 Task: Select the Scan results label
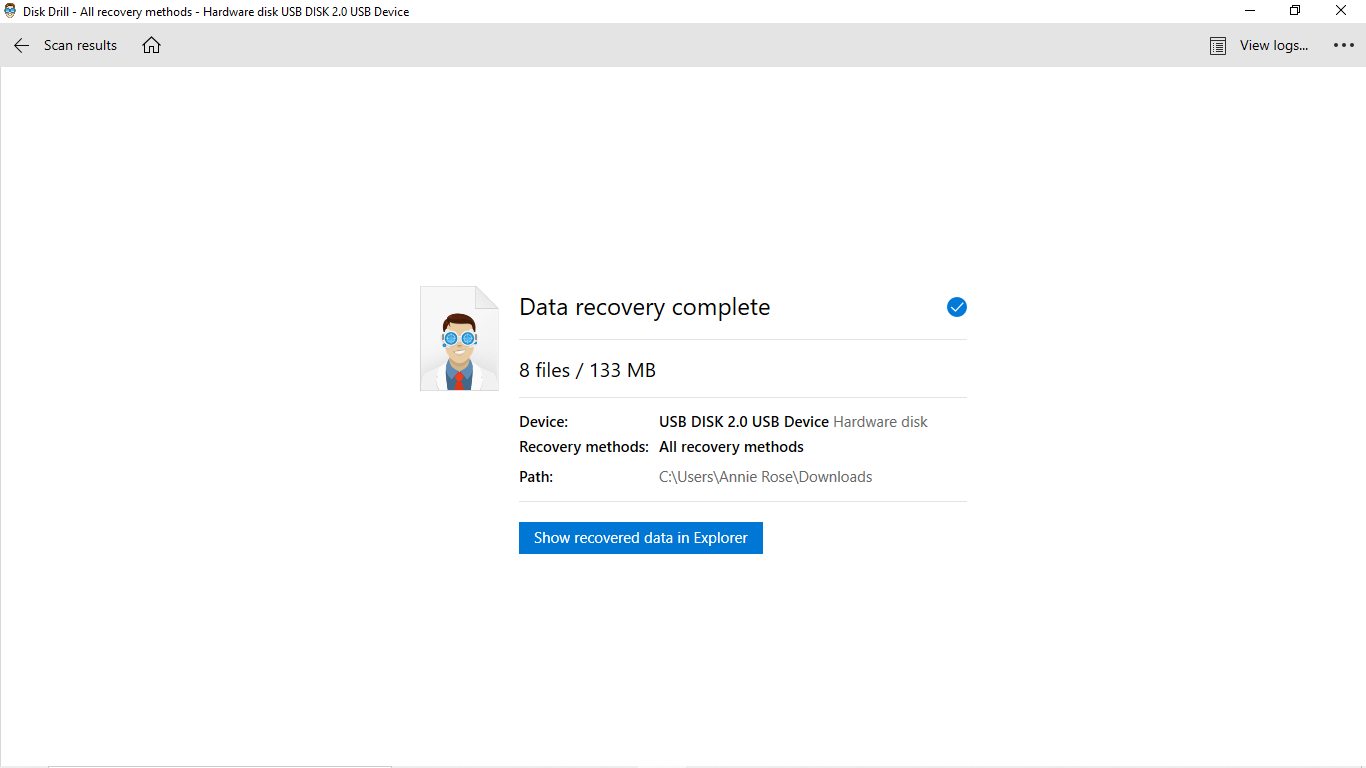pyautogui.click(x=80, y=45)
